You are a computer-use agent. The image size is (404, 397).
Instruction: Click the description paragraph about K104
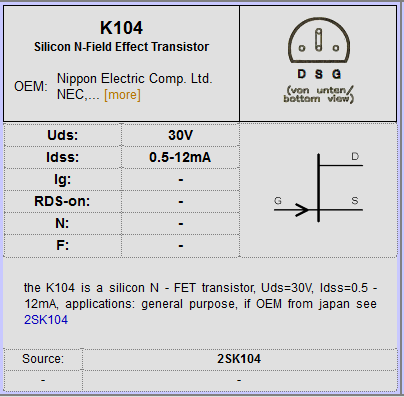[200, 304]
